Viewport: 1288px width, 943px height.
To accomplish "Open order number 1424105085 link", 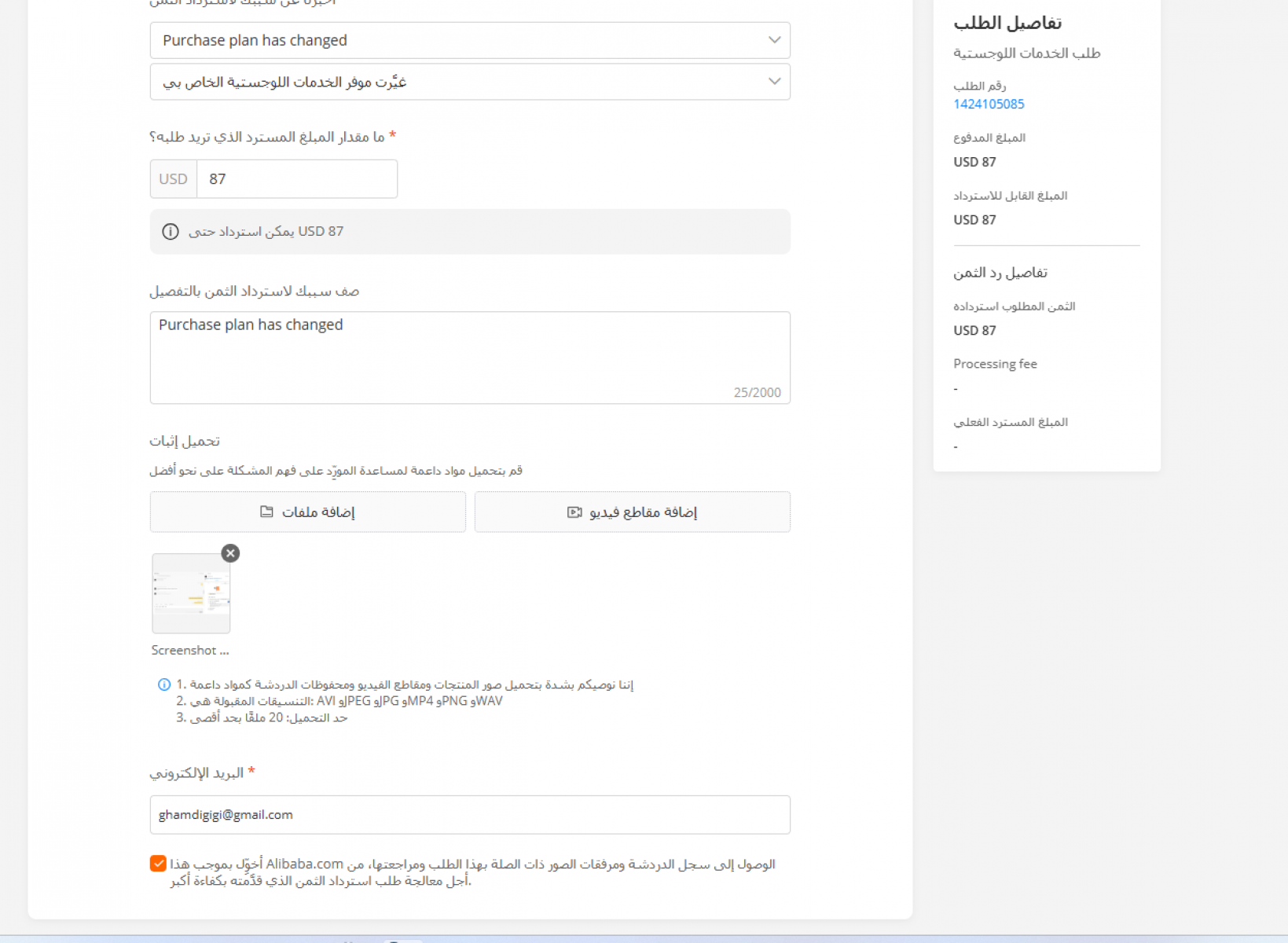I will click(989, 104).
